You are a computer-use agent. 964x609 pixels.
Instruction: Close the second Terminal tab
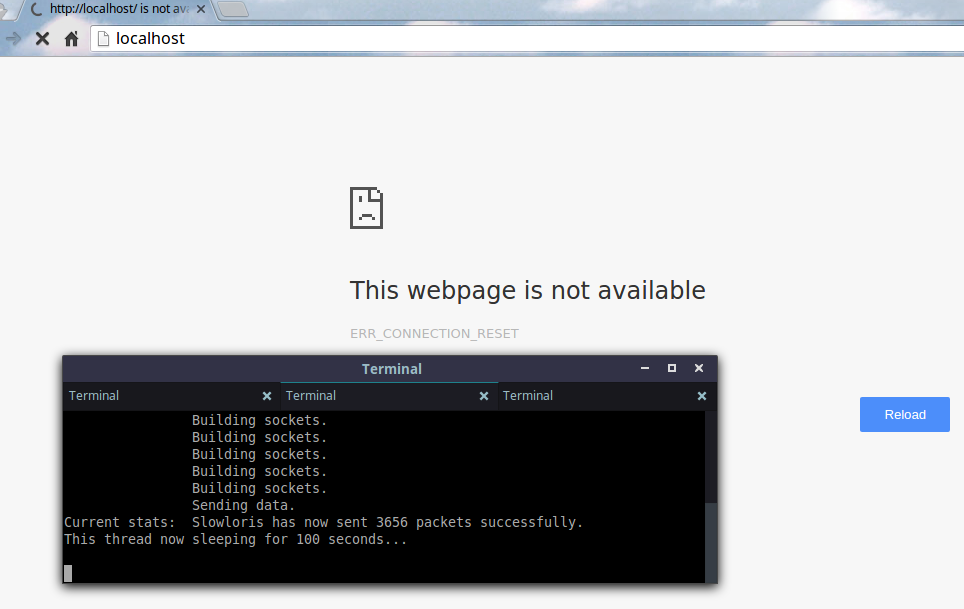484,396
